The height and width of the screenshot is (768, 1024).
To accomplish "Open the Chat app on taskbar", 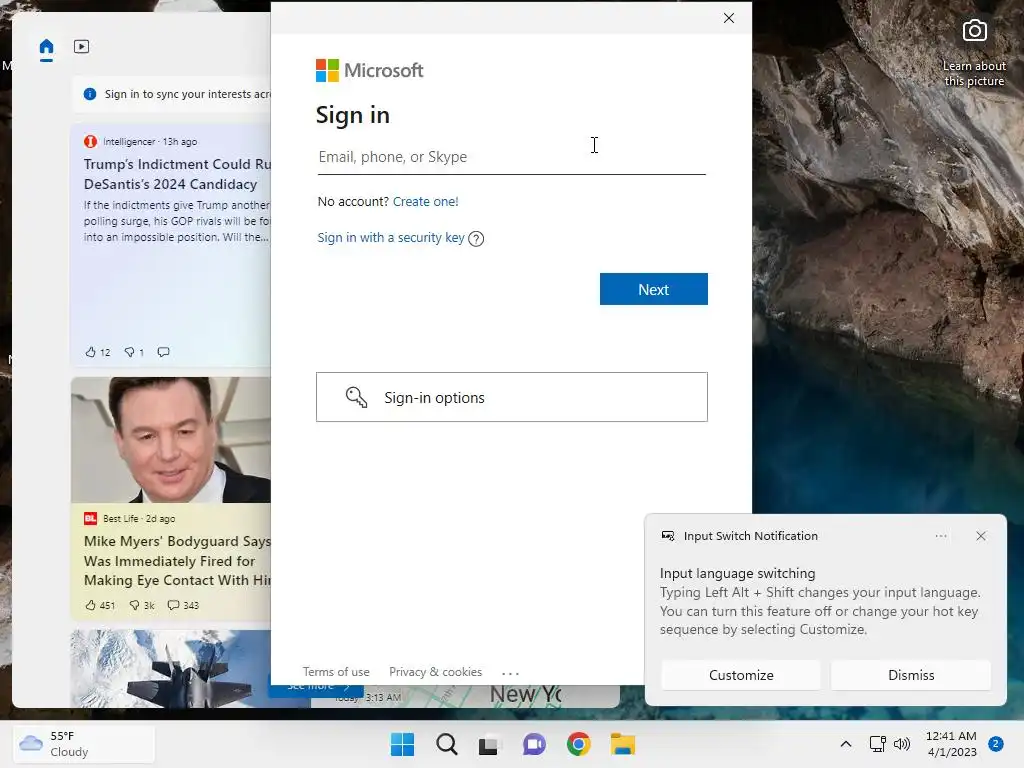I will [x=534, y=744].
